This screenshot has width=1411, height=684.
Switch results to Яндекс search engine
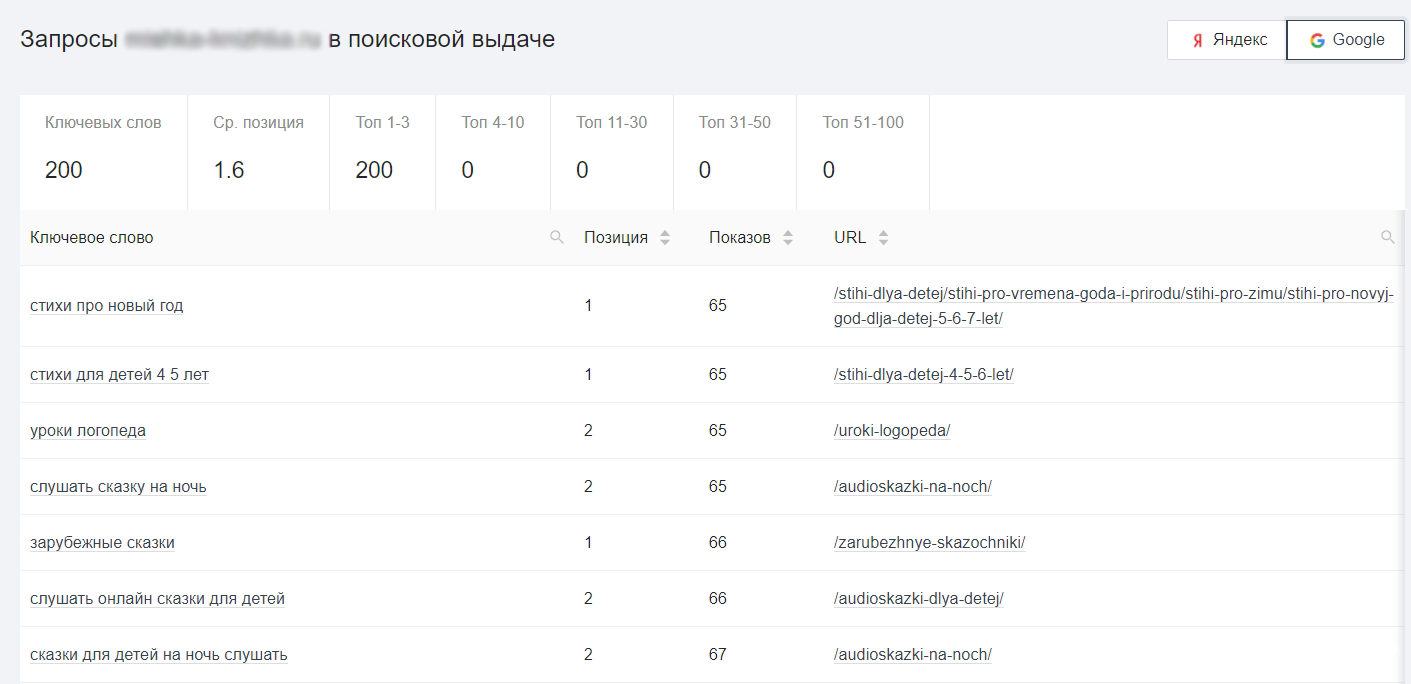1224,39
